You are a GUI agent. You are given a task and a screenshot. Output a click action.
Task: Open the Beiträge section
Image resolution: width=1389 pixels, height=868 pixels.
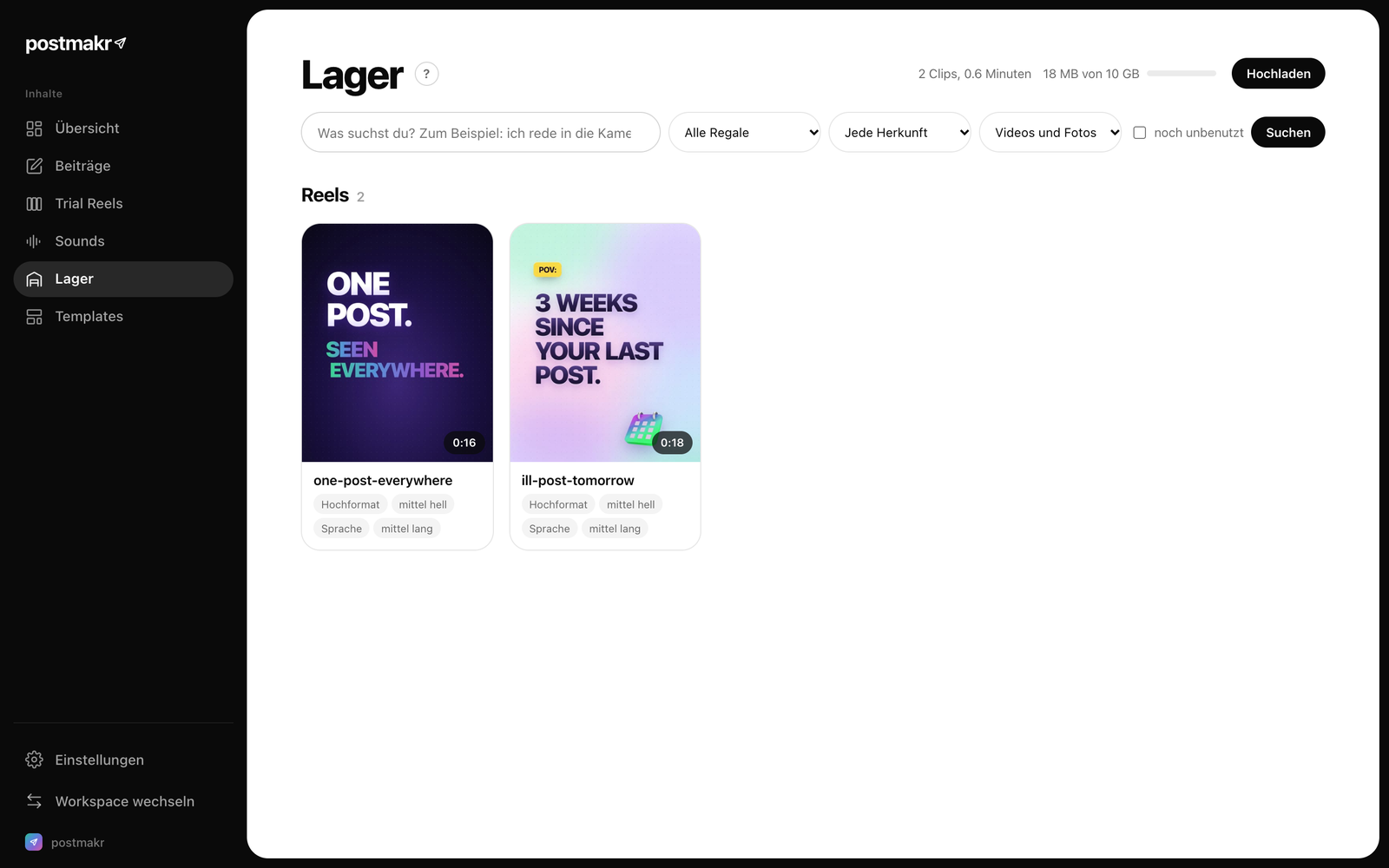point(123,166)
